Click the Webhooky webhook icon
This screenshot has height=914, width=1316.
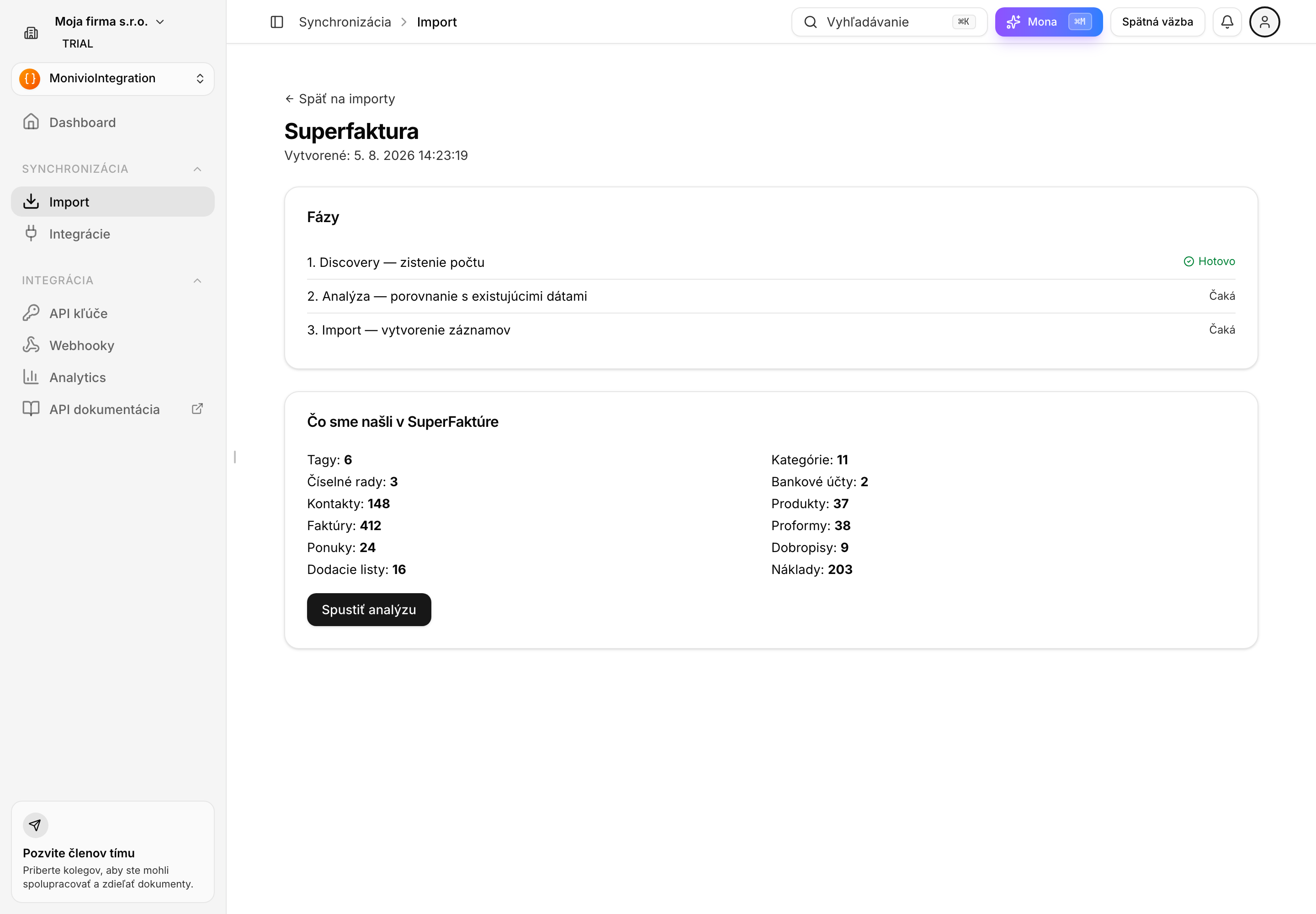(x=31, y=345)
